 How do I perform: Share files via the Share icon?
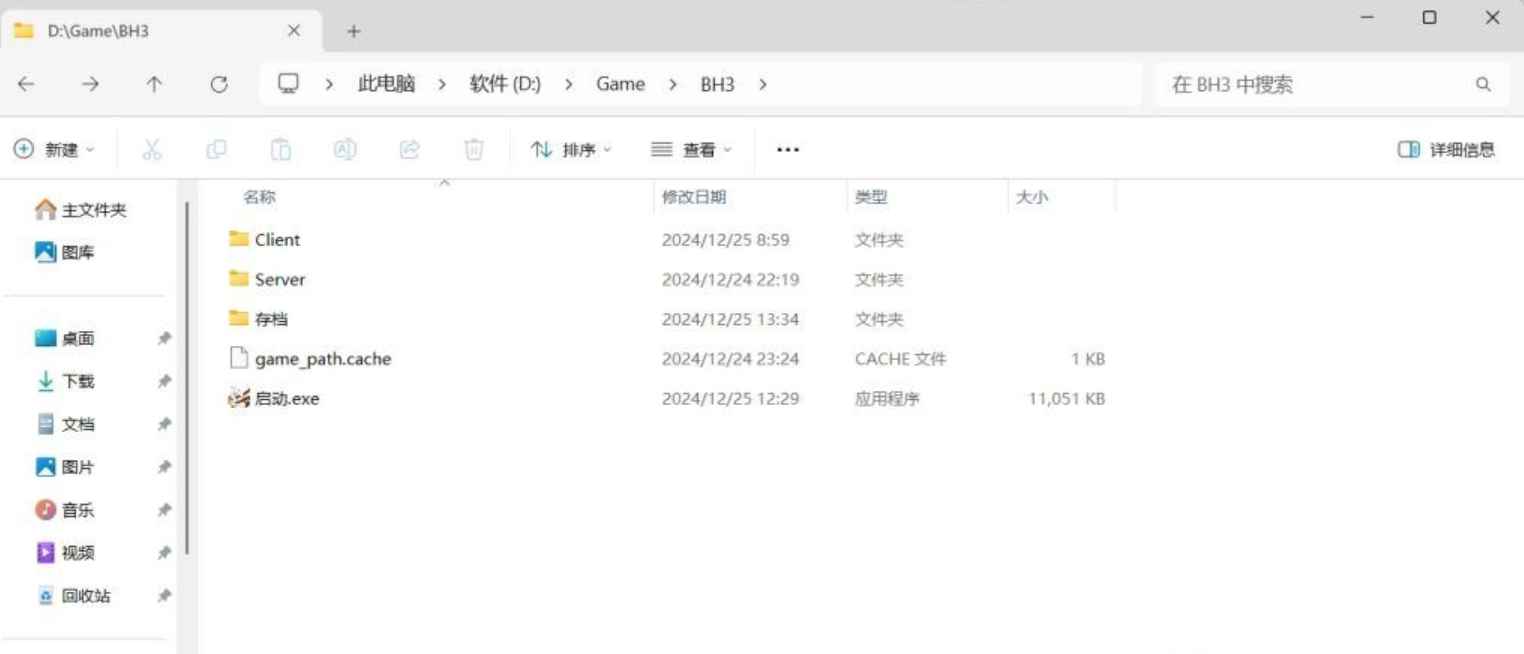tap(409, 149)
